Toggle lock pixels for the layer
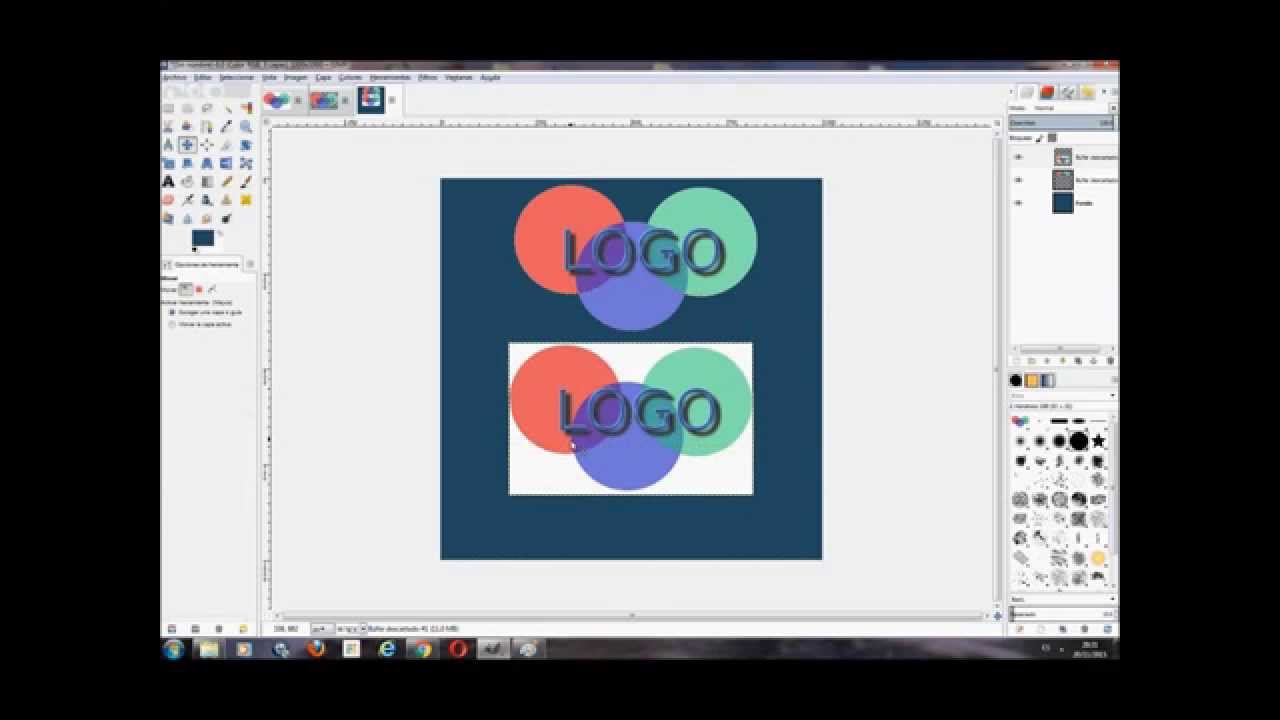This screenshot has width=1280, height=720. (1039, 137)
